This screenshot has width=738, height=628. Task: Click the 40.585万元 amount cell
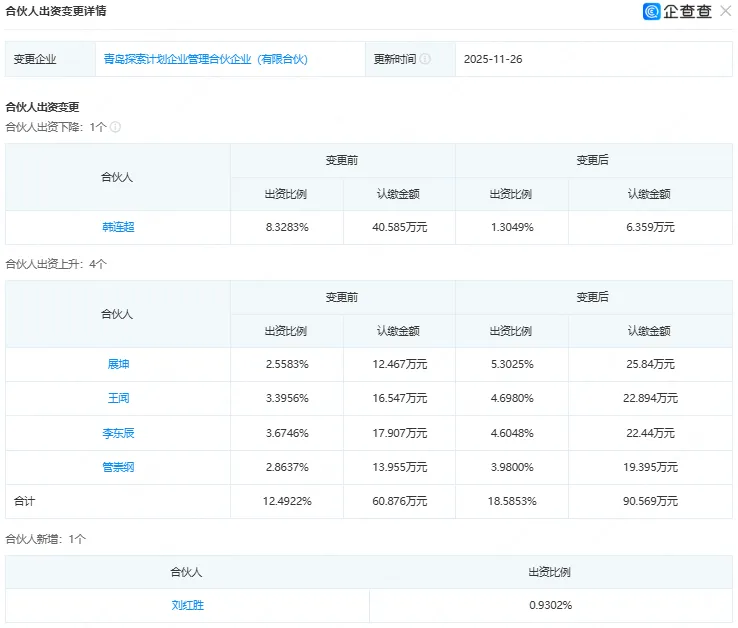(x=399, y=227)
